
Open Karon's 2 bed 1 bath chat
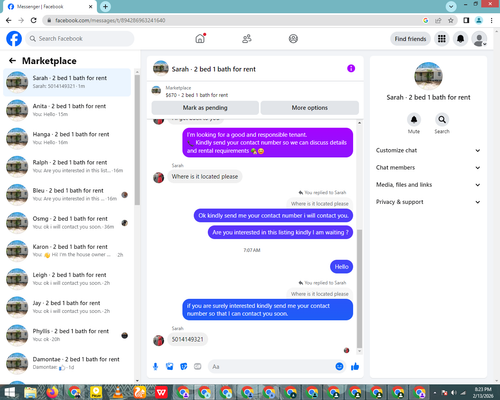tap(67, 251)
